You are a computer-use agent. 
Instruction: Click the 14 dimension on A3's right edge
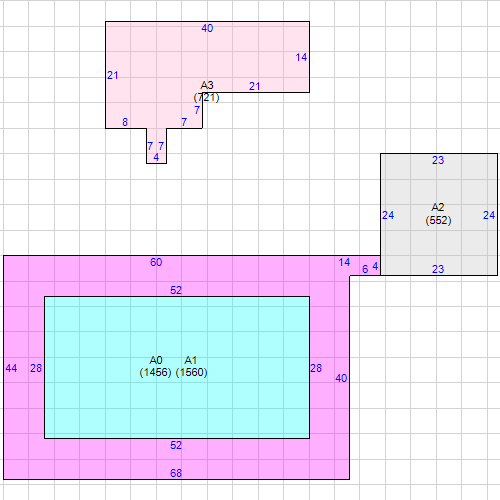pyautogui.click(x=301, y=57)
